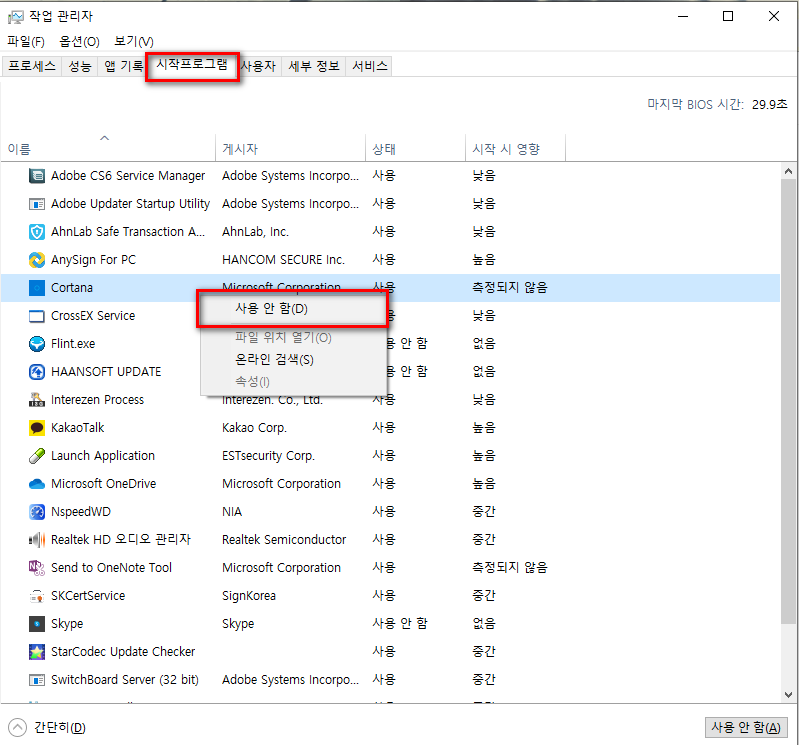
Task: Click the AhnLab, Inc. publisher cell
Action: pos(255,232)
